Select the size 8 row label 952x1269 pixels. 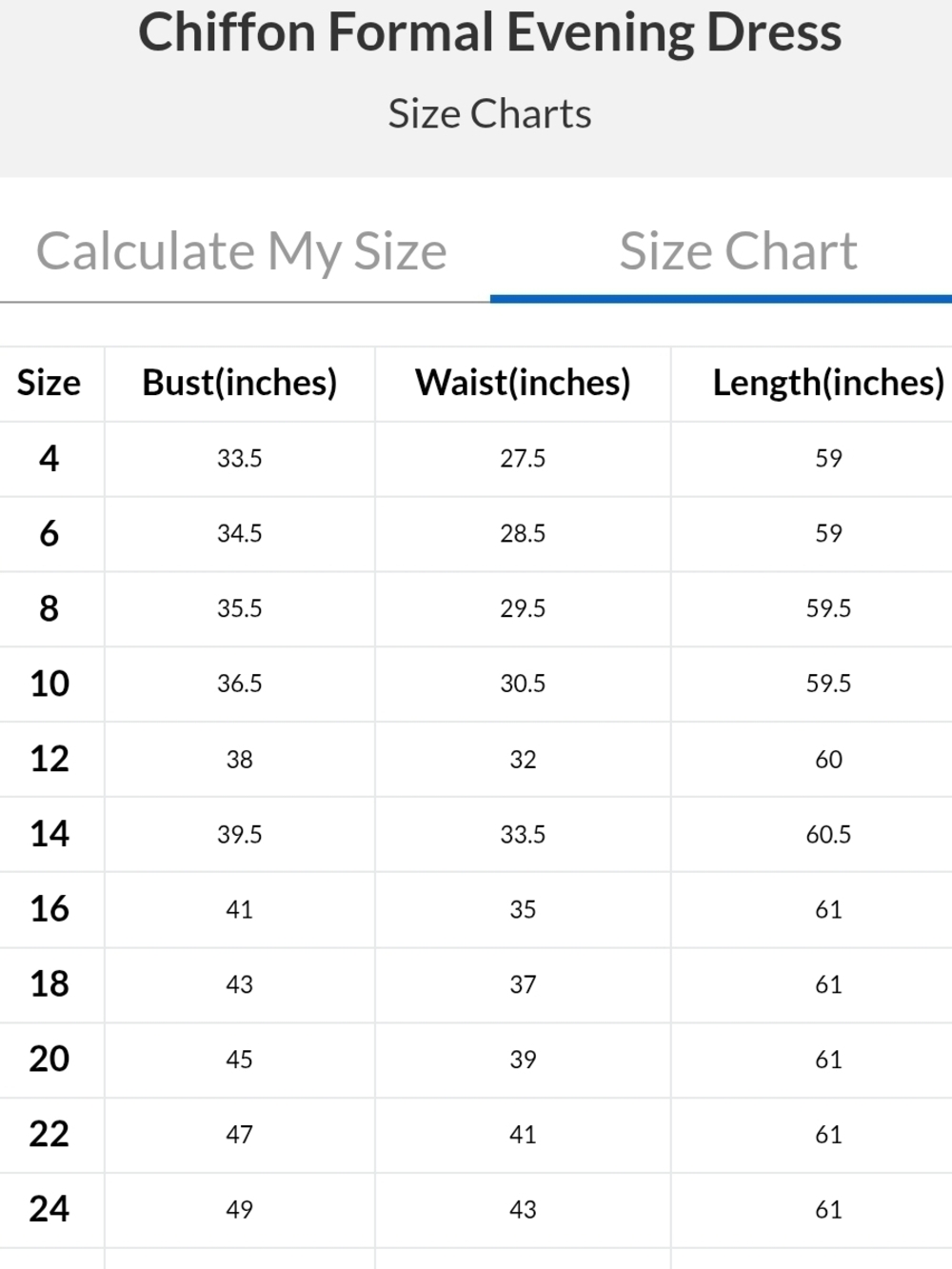(49, 608)
